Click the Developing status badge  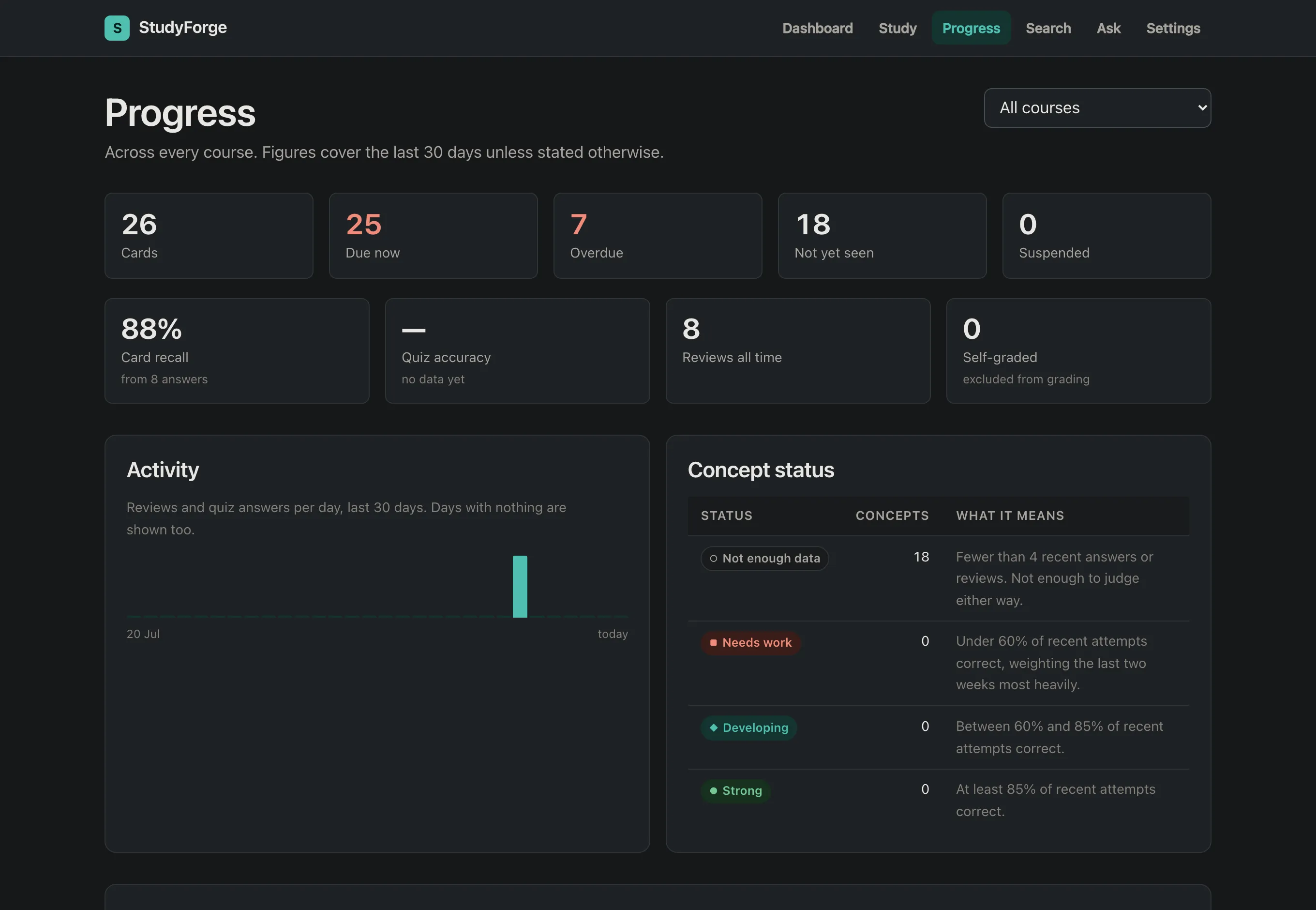click(749, 728)
